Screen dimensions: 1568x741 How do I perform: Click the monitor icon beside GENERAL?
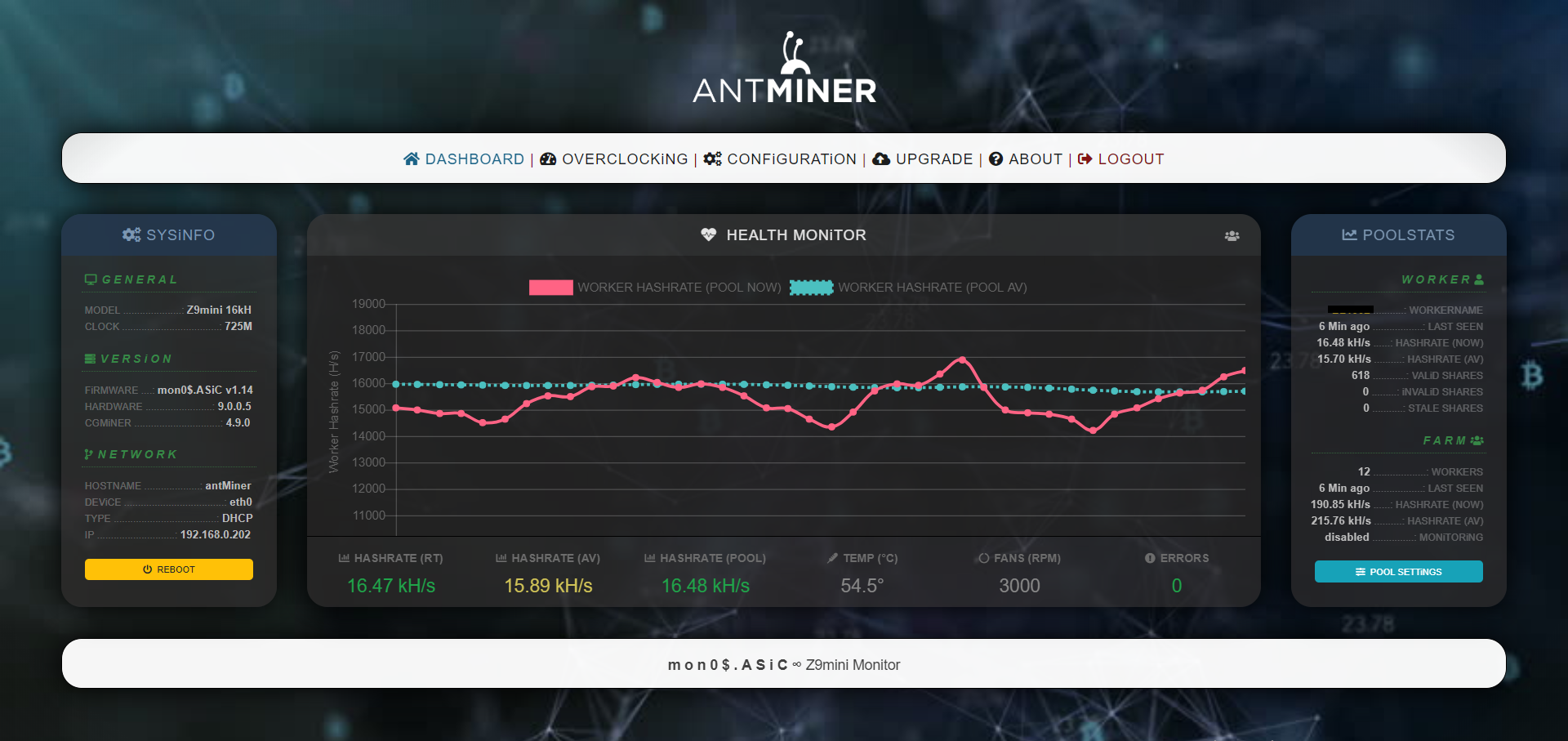(91, 279)
